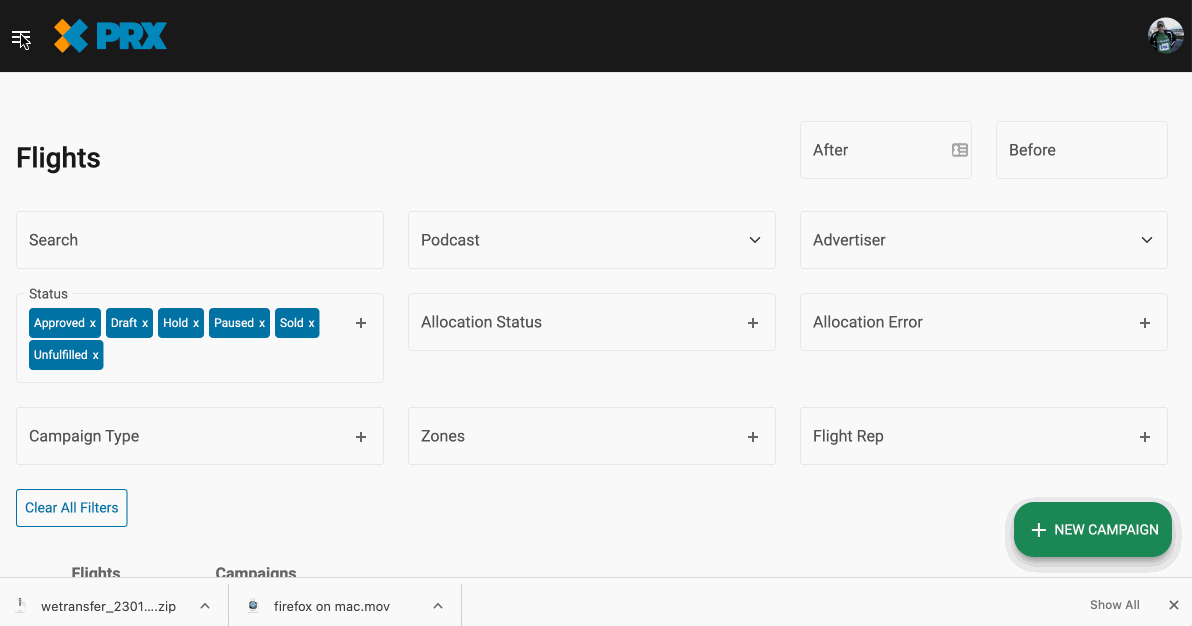Open the Podcast dropdown
1192x626 pixels.
pos(591,240)
